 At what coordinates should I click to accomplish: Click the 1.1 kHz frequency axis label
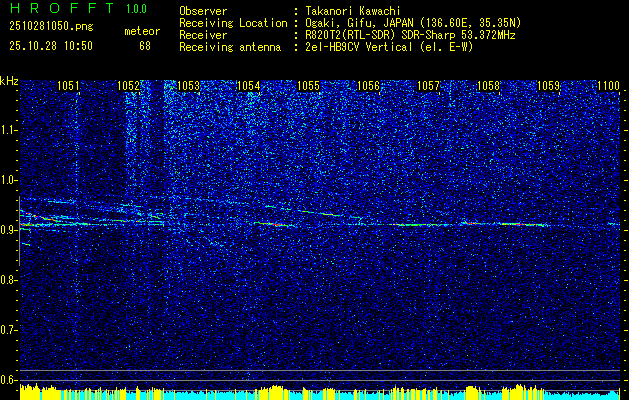point(8,130)
